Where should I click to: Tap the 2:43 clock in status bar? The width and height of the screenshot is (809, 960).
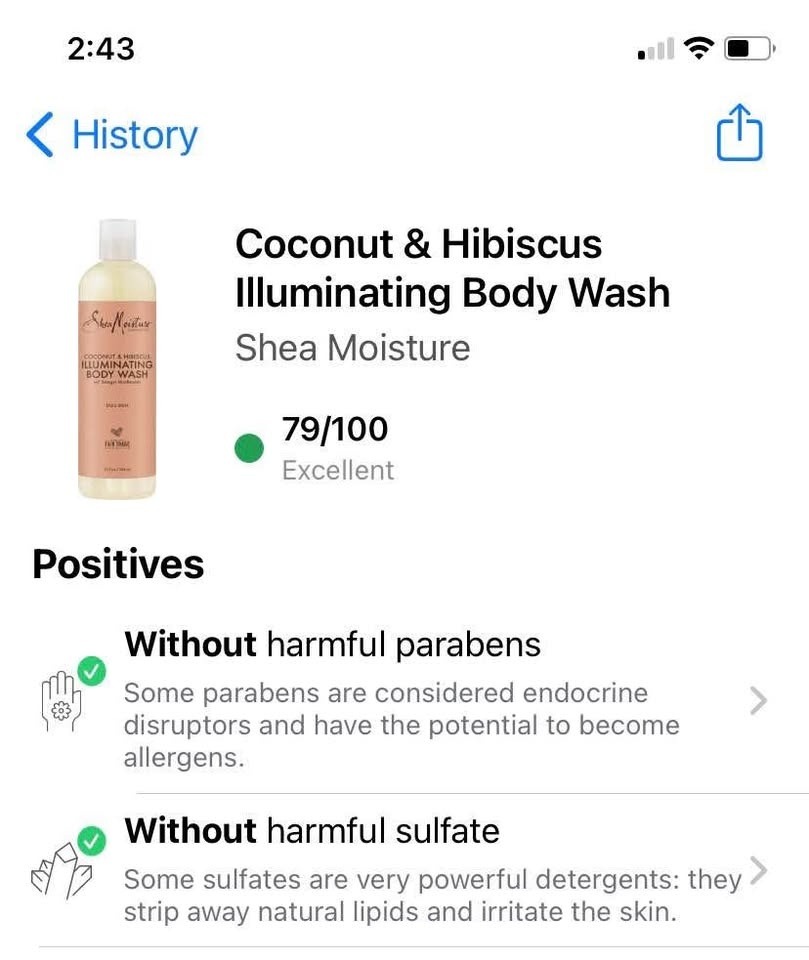[101, 47]
